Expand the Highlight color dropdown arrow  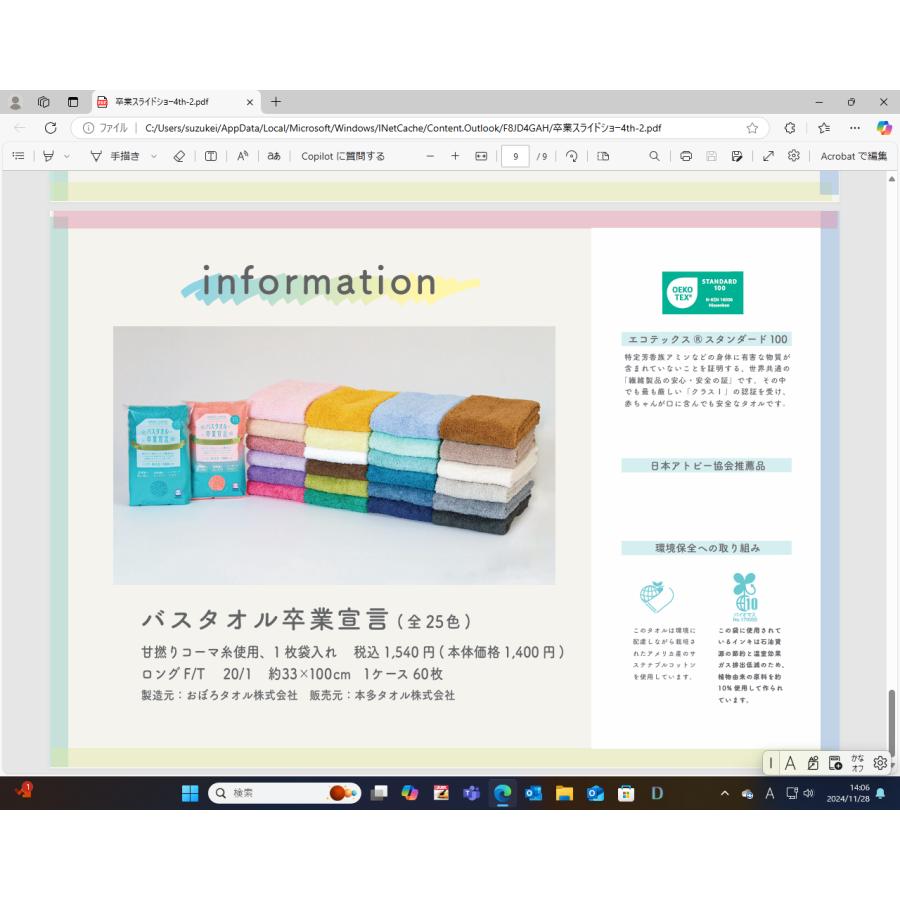point(67,156)
